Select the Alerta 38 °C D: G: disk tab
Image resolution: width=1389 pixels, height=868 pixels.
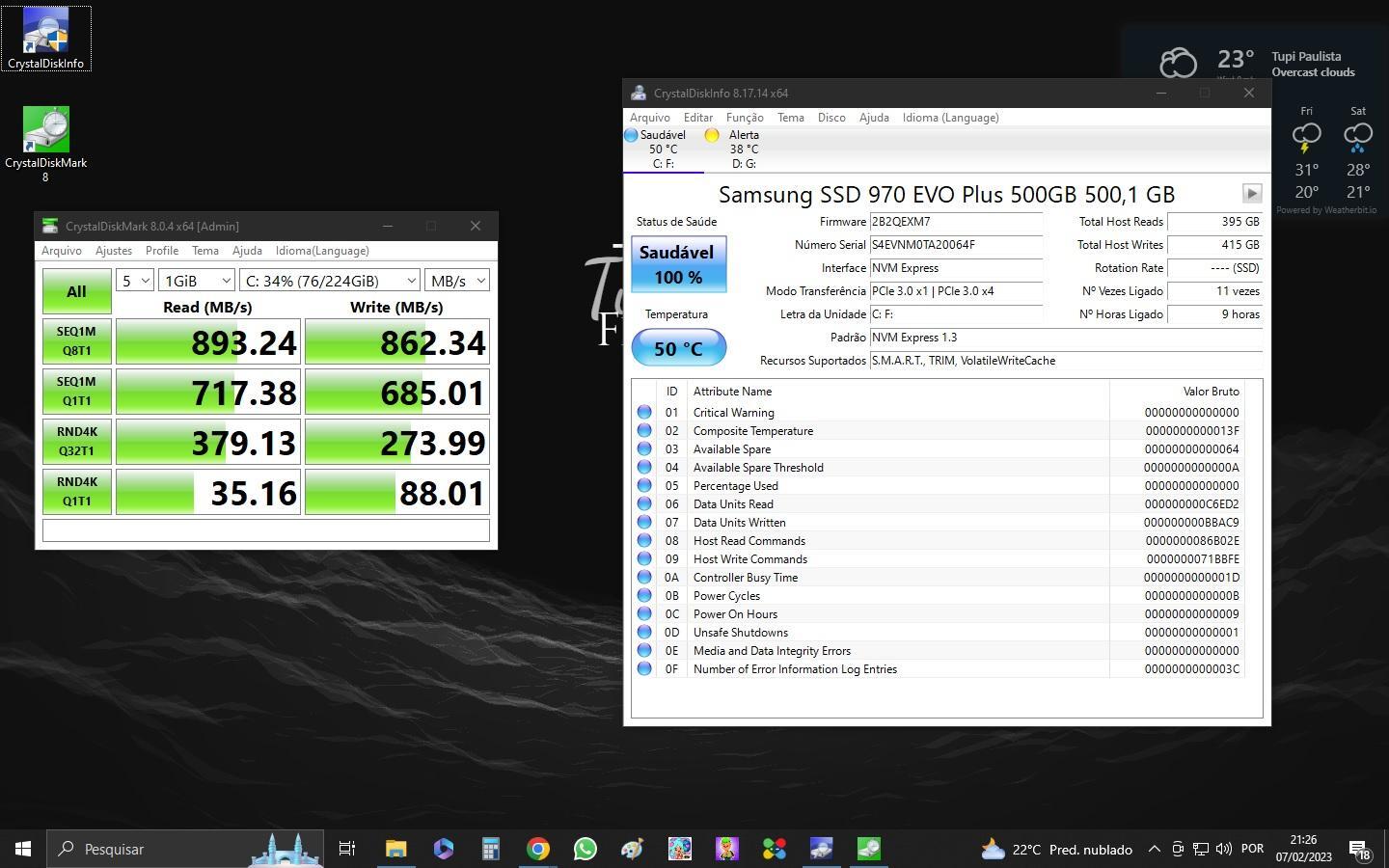pos(744,149)
